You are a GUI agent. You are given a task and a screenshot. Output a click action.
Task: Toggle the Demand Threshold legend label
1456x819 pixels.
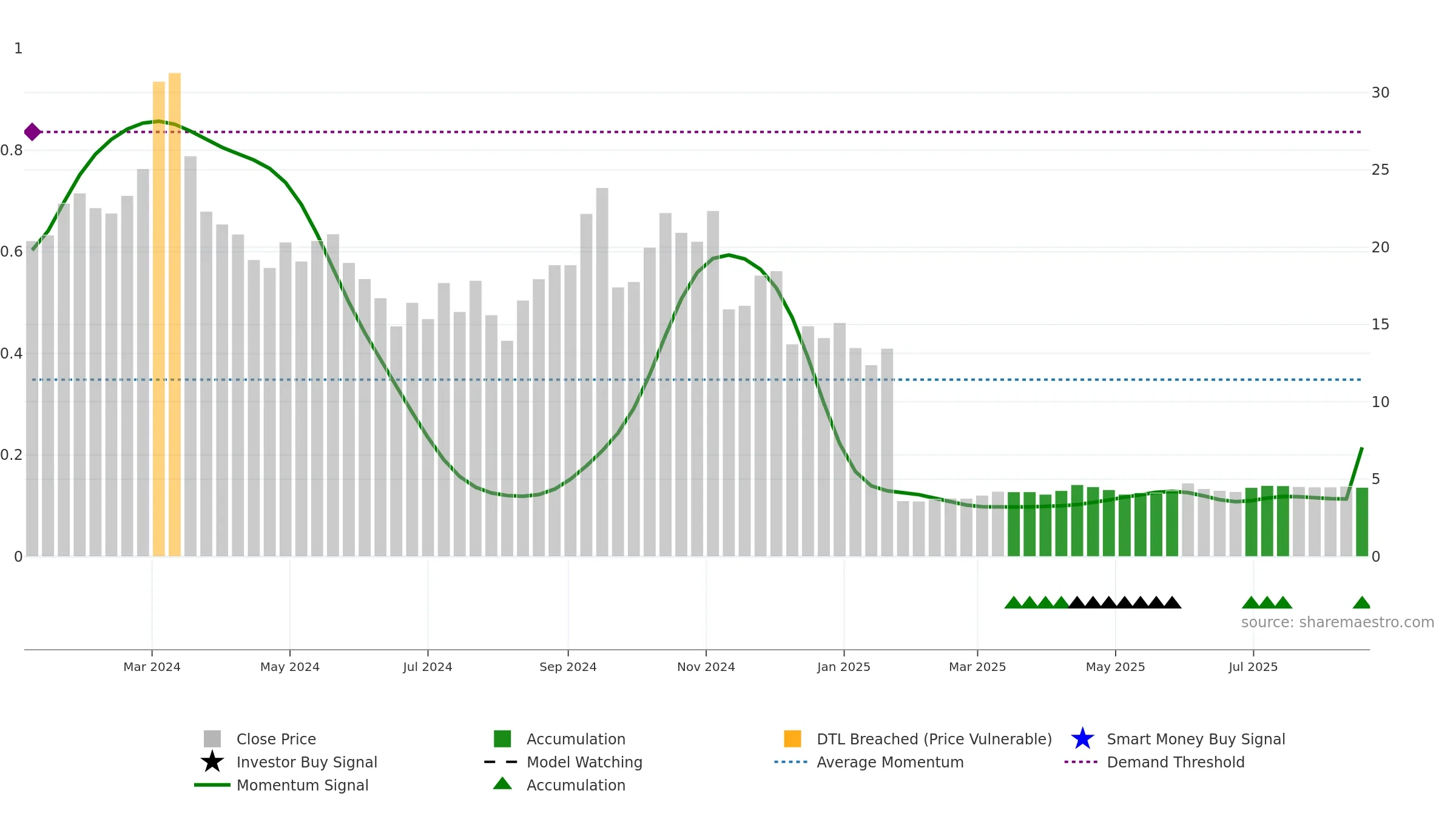[1176, 762]
